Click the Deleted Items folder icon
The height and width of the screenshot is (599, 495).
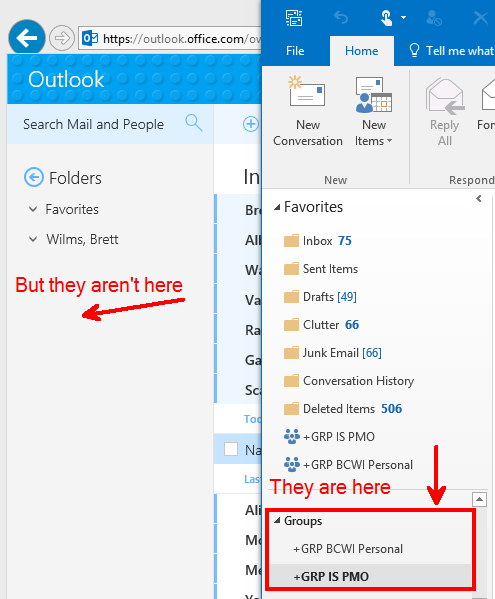click(x=291, y=408)
